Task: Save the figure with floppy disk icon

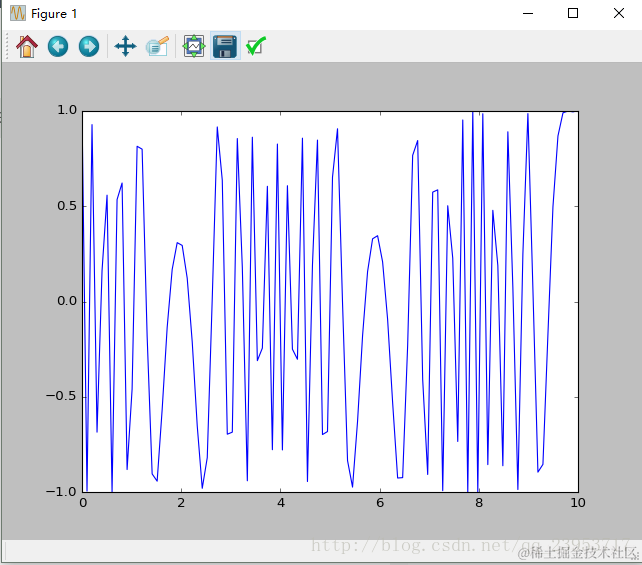Action: pos(225,46)
